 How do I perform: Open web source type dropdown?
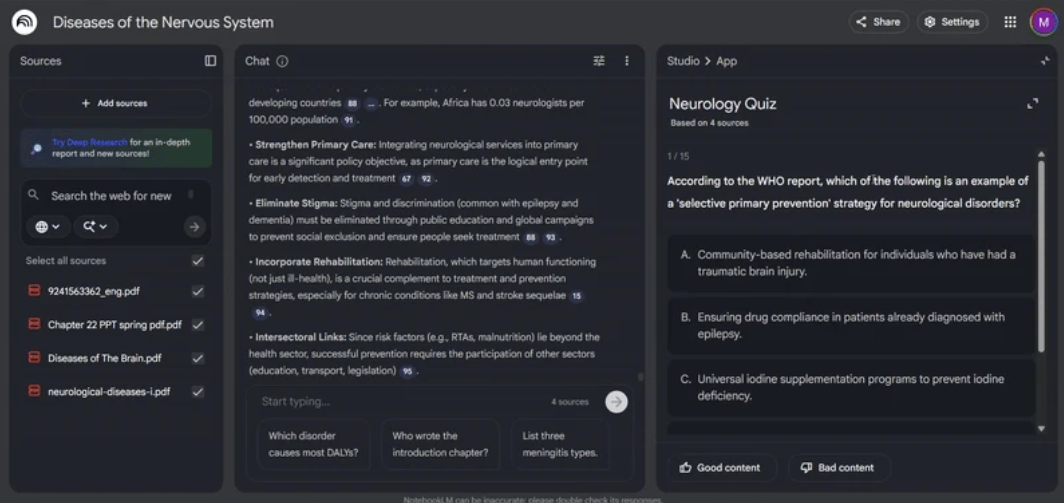click(x=47, y=227)
